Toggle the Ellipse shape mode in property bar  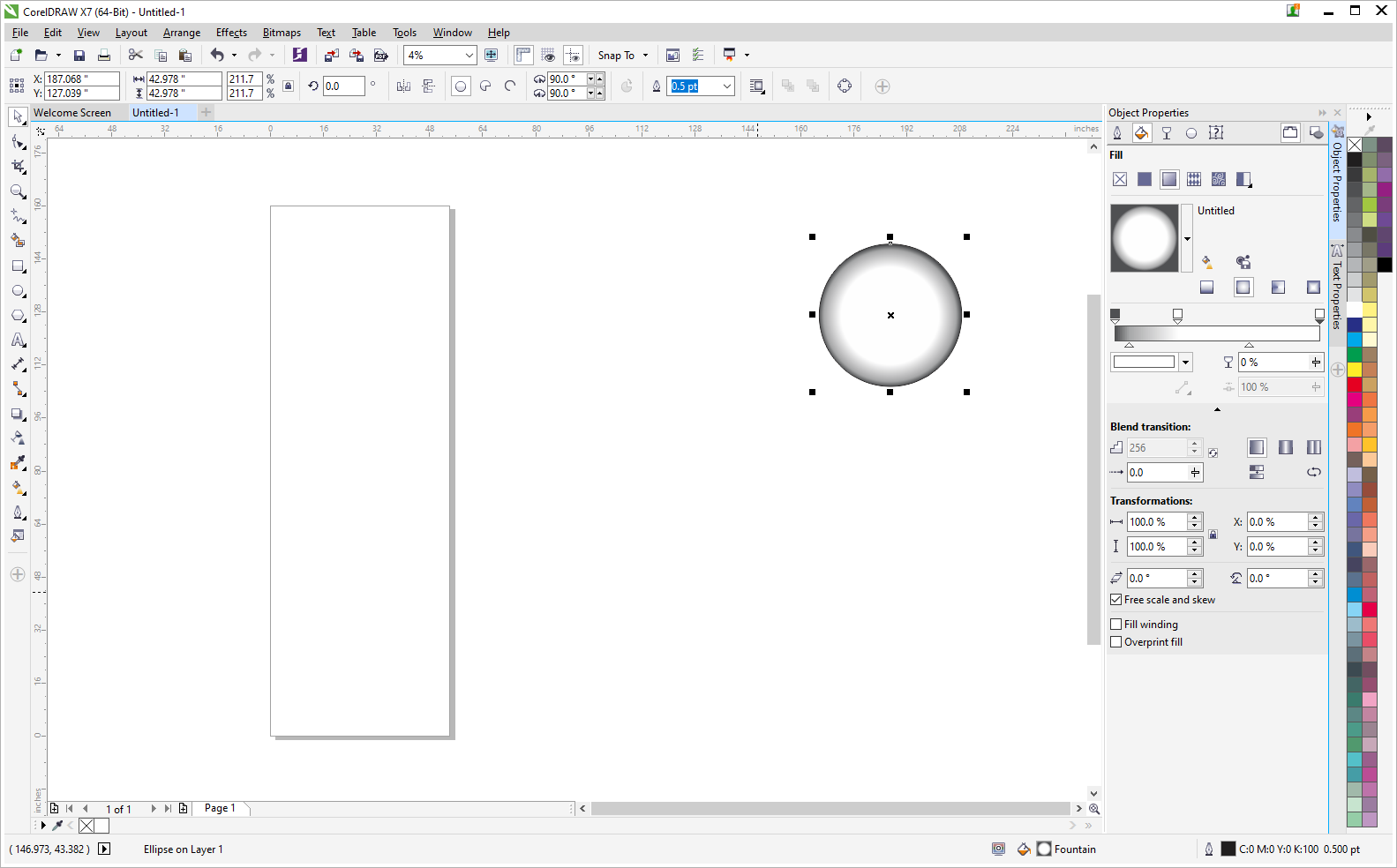461,86
